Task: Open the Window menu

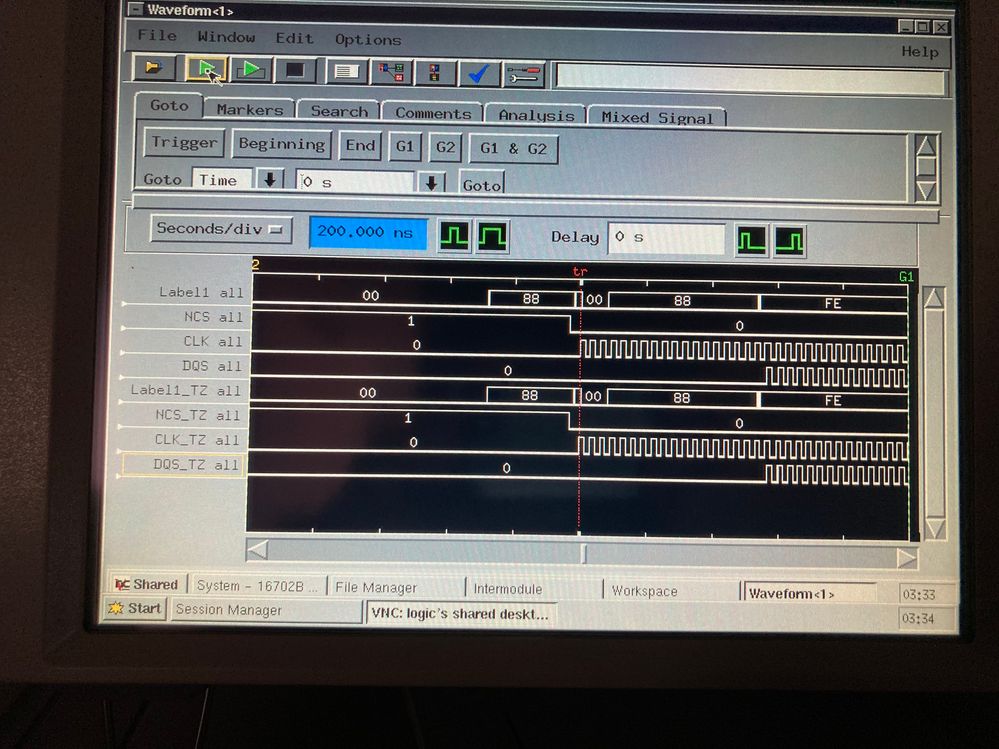Action: coord(226,37)
